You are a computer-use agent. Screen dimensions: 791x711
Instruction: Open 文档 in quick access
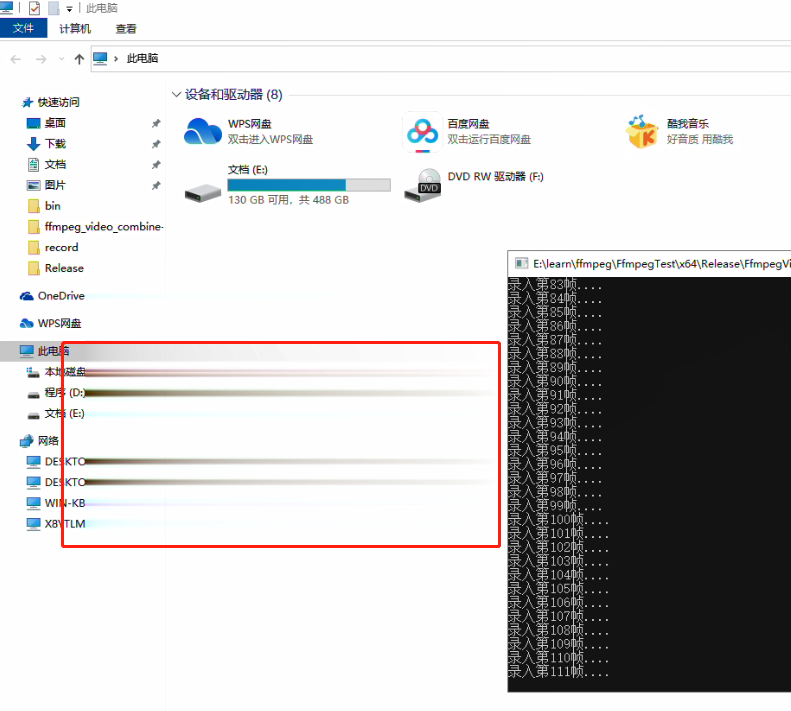(55, 165)
